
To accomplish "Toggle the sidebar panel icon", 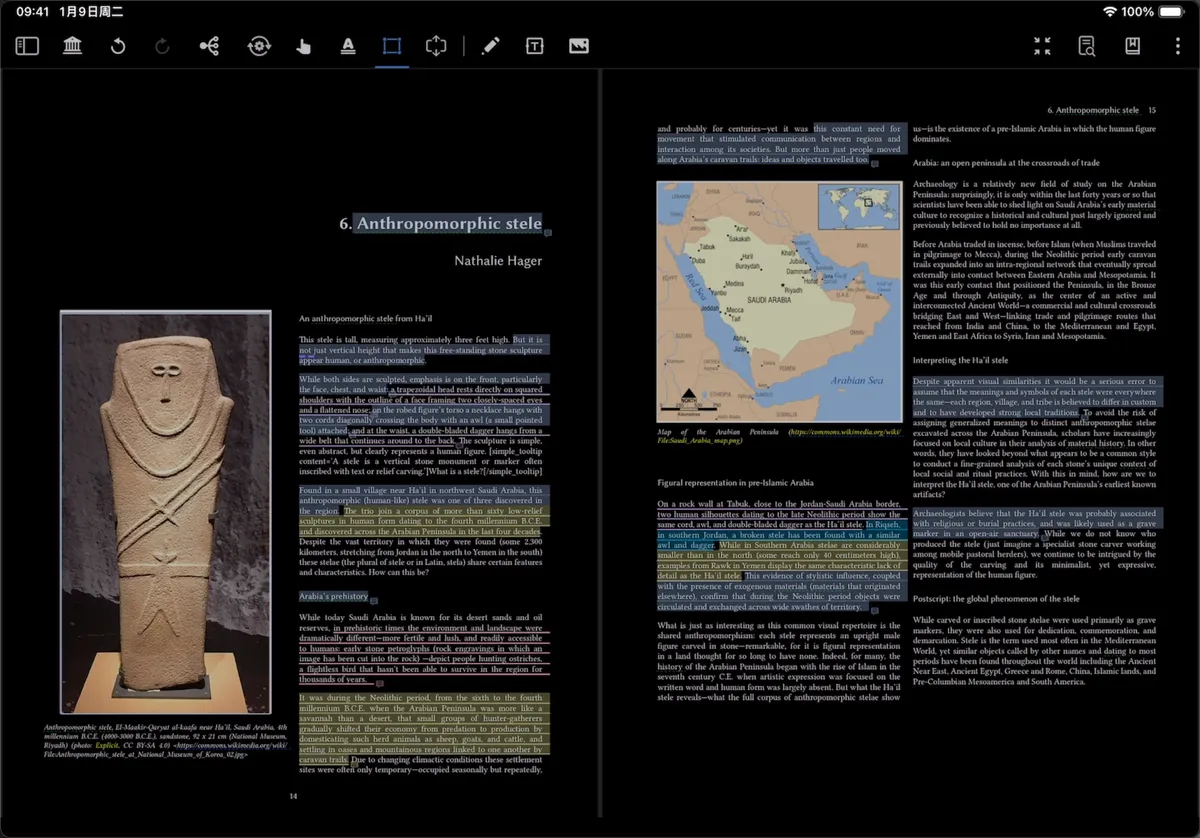I will click(27, 46).
